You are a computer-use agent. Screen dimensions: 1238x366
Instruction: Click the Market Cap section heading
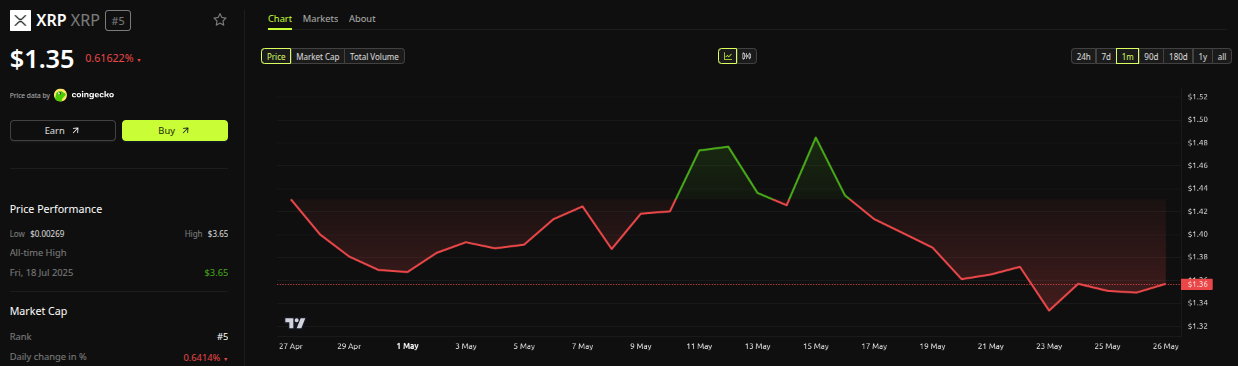coord(39,312)
